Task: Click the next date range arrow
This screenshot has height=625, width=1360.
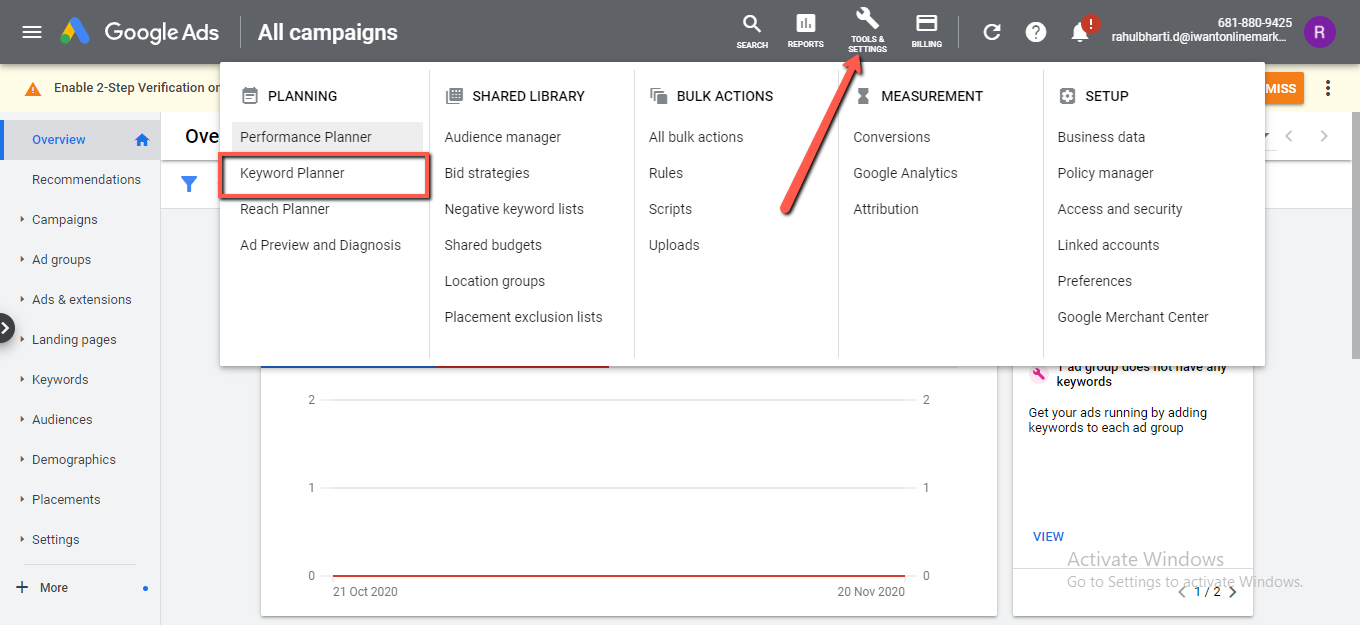Action: (x=1324, y=136)
